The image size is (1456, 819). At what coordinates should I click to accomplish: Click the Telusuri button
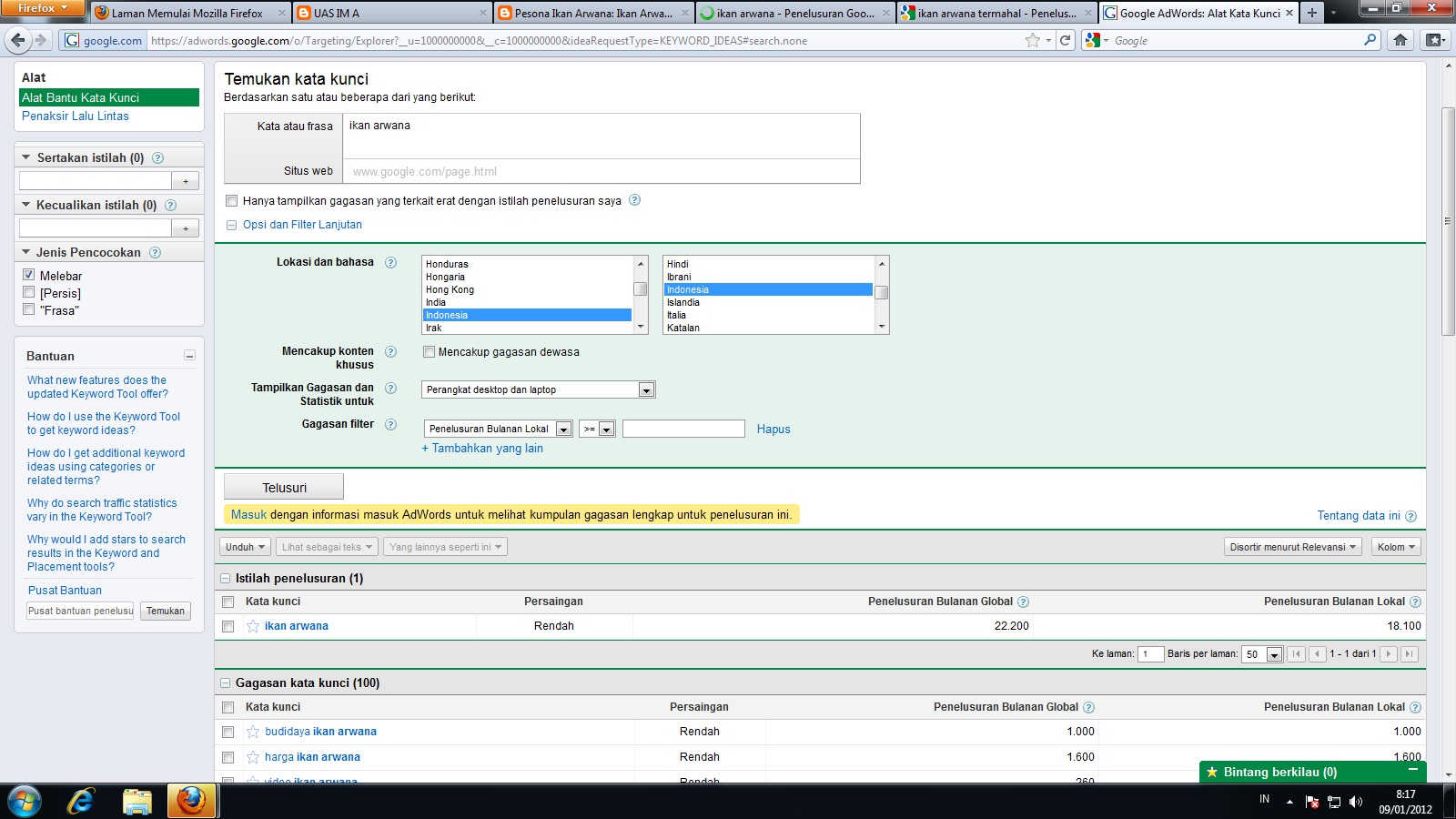click(284, 487)
